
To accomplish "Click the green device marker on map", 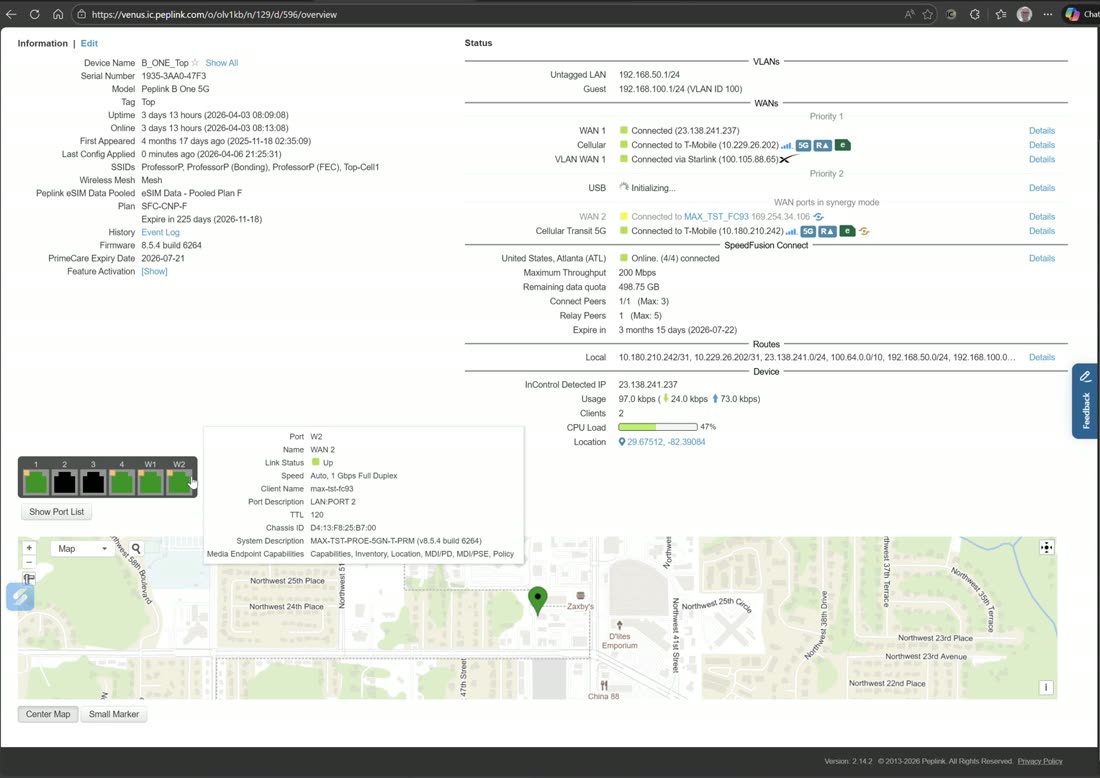I will click(x=537, y=601).
